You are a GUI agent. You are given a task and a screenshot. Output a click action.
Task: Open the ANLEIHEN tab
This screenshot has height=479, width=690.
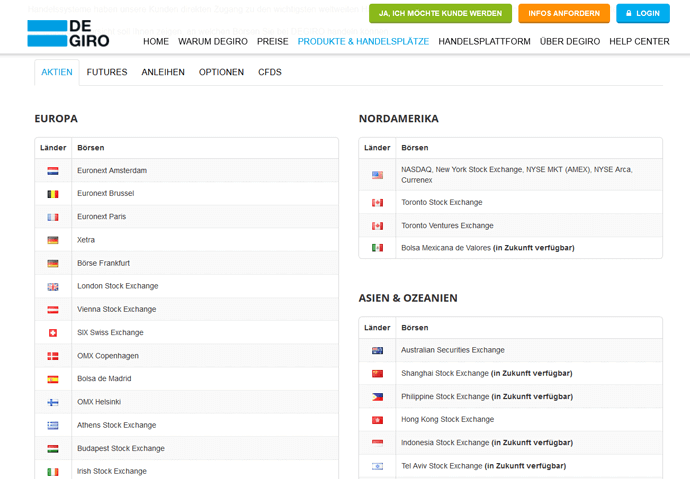click(x=163, y=72)
